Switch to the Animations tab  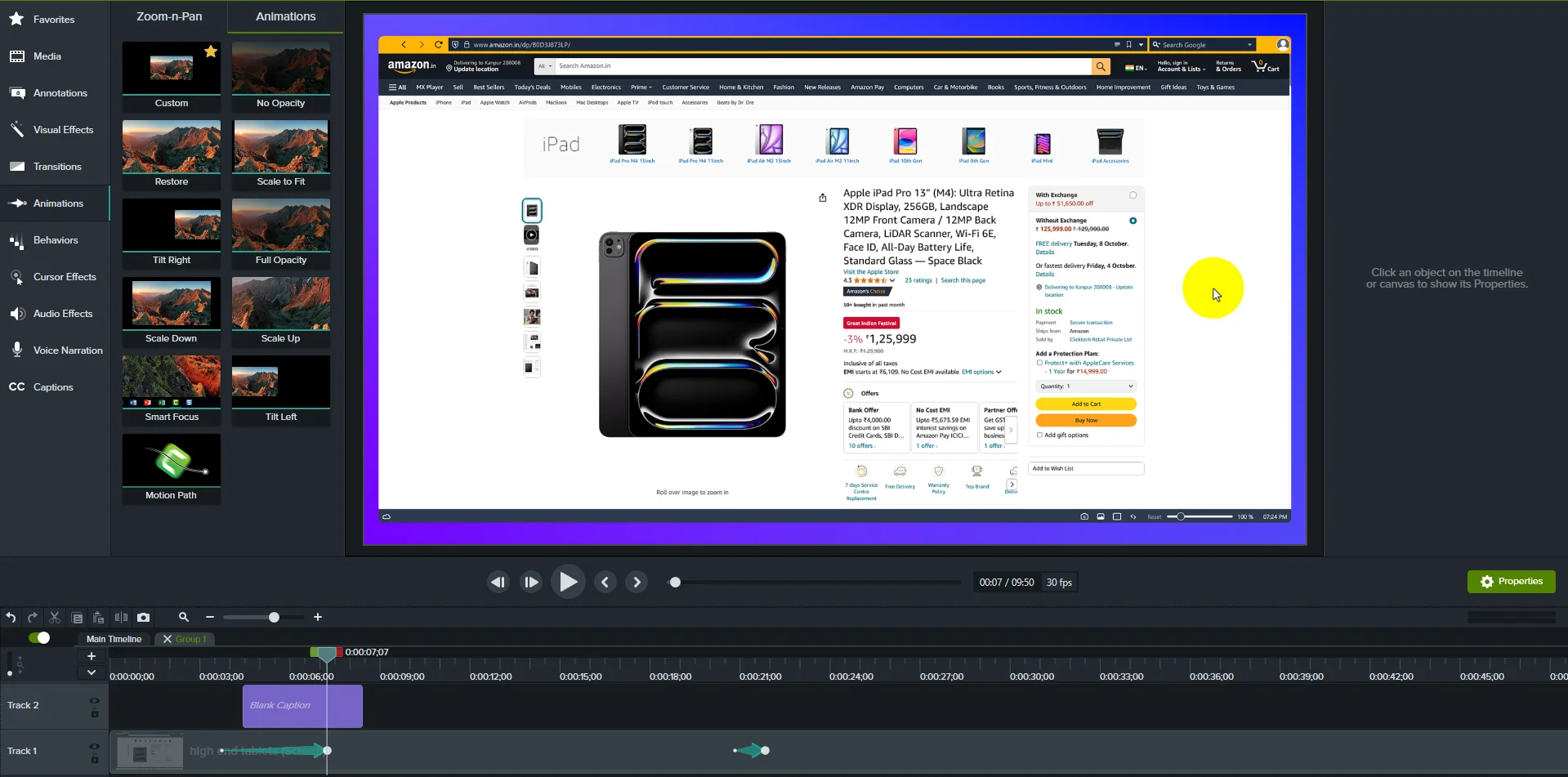285,16
